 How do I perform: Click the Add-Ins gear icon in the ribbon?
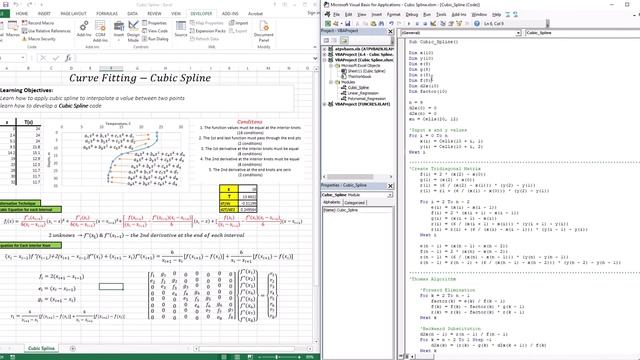(84, 29)
